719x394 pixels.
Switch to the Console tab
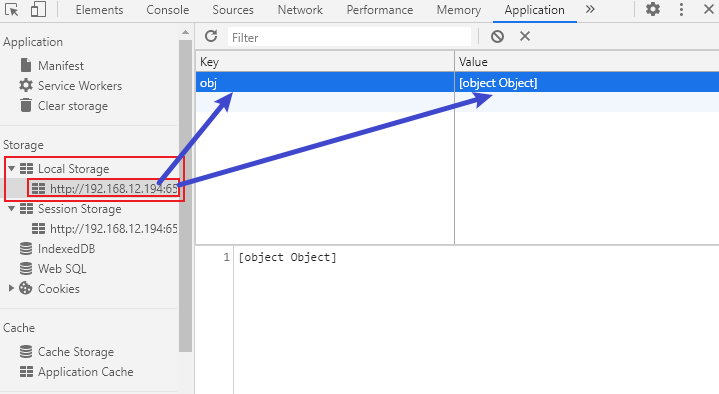[167, 10]
